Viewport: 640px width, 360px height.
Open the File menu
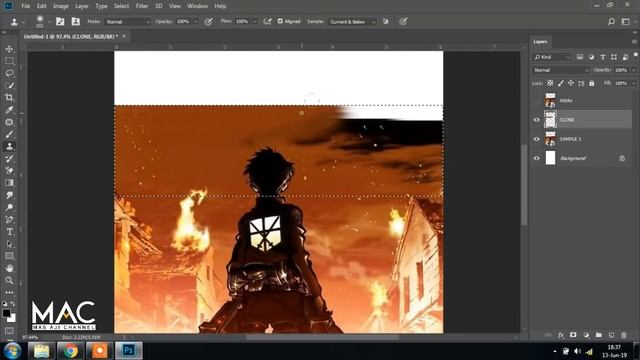(26, 6)
